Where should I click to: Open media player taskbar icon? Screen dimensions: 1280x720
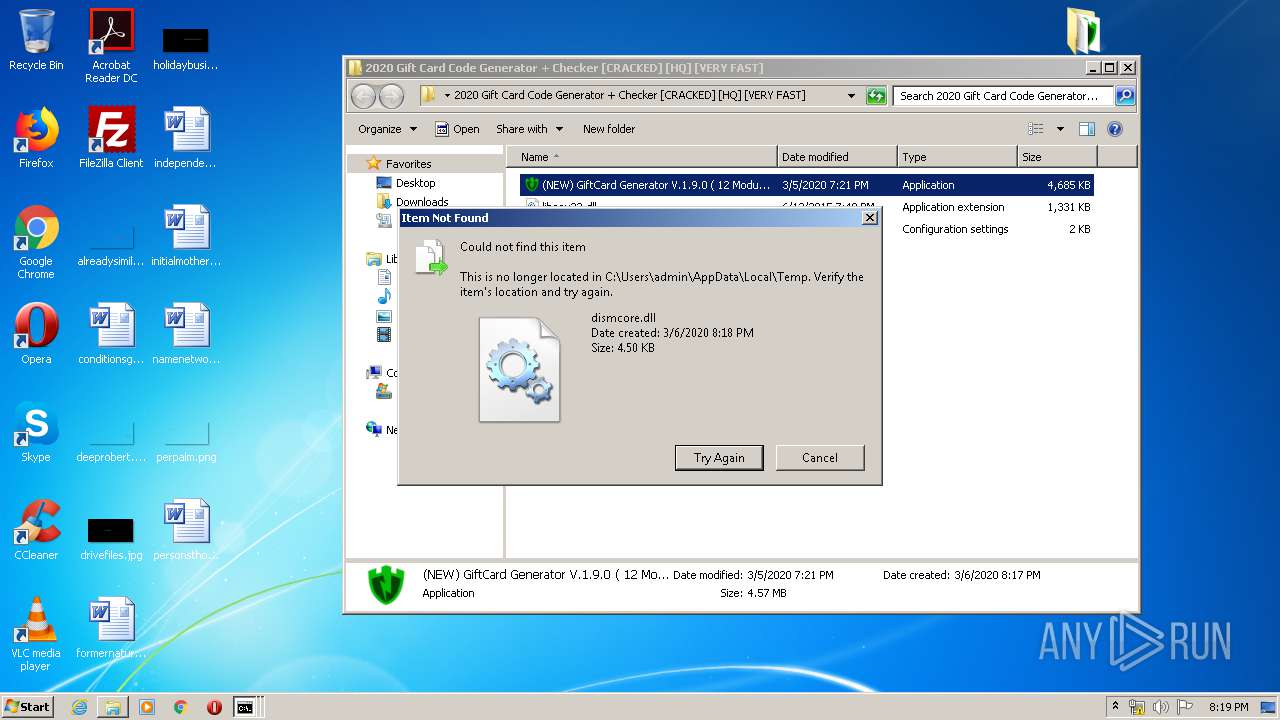pos(147,707)
